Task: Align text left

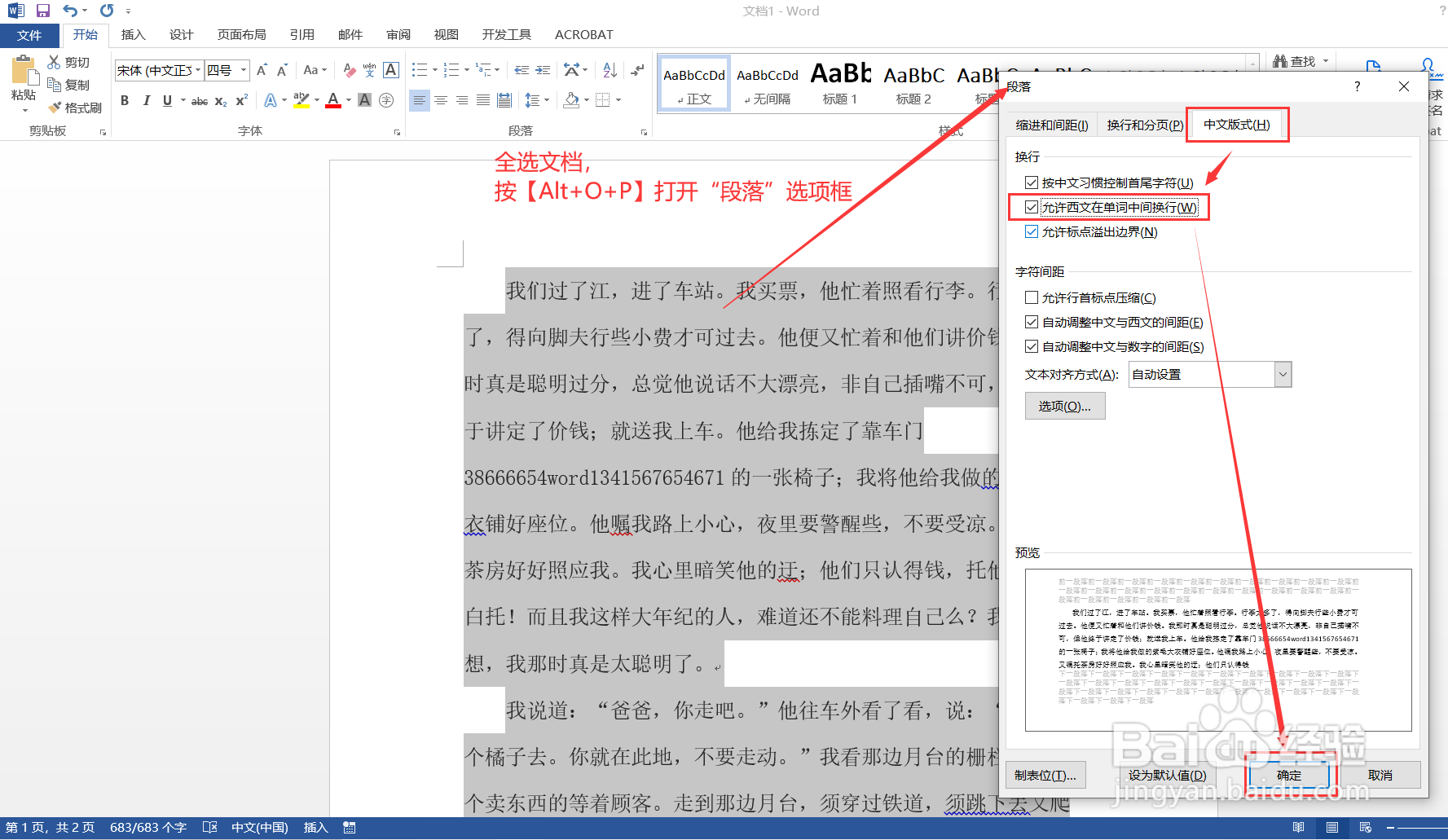Action: (419, 100)
